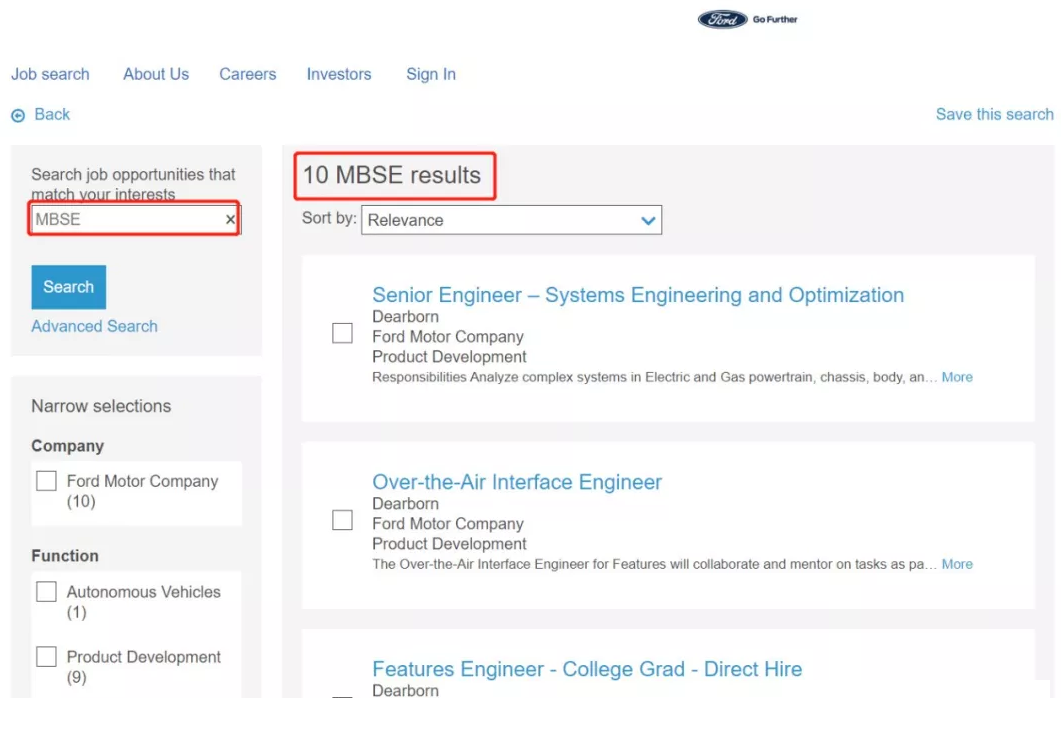
Task: Clear the MBSE search field with the X
Action: click(x=230, y=219)
